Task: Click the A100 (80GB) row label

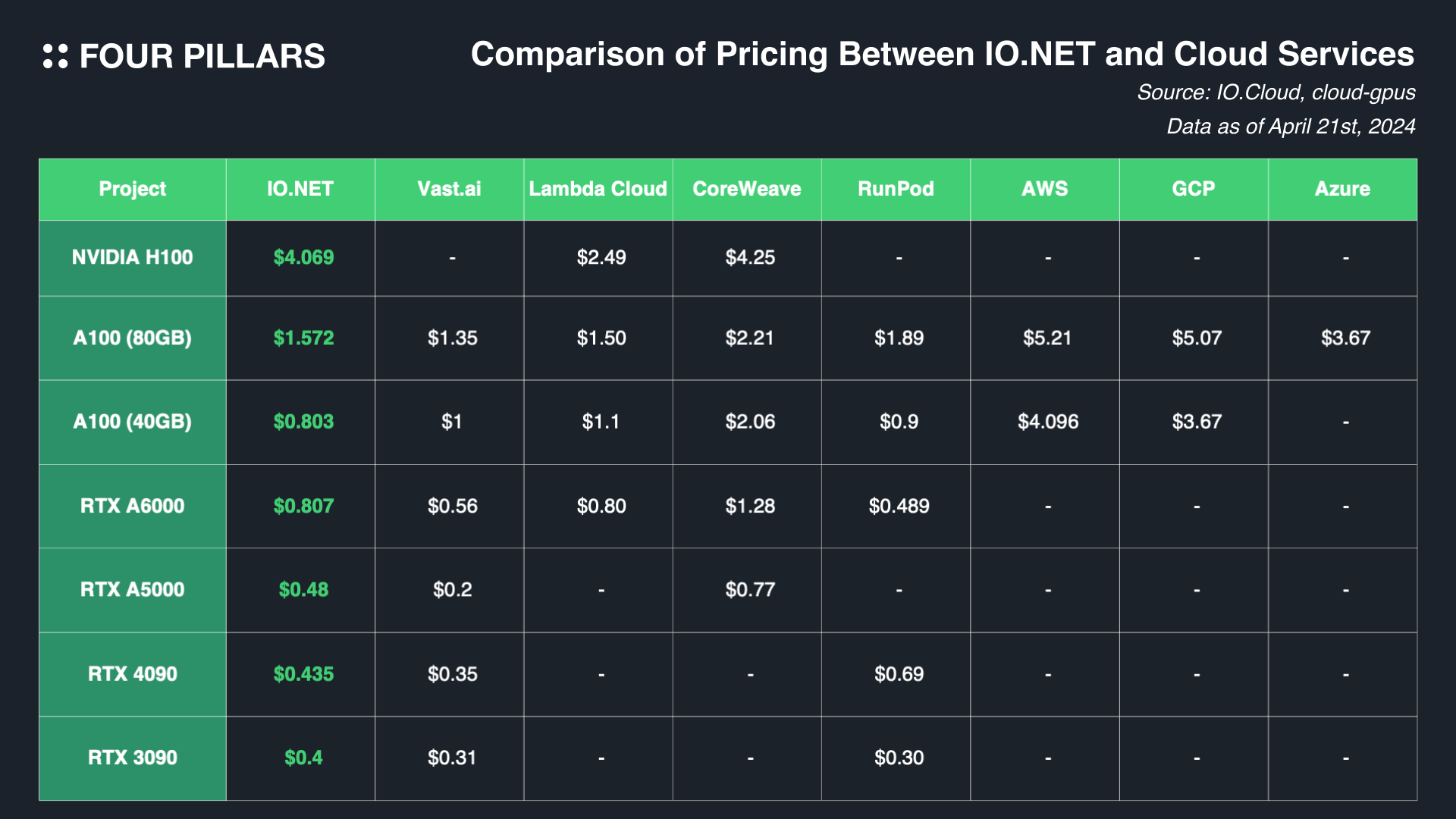Action: tap(133, 337)
